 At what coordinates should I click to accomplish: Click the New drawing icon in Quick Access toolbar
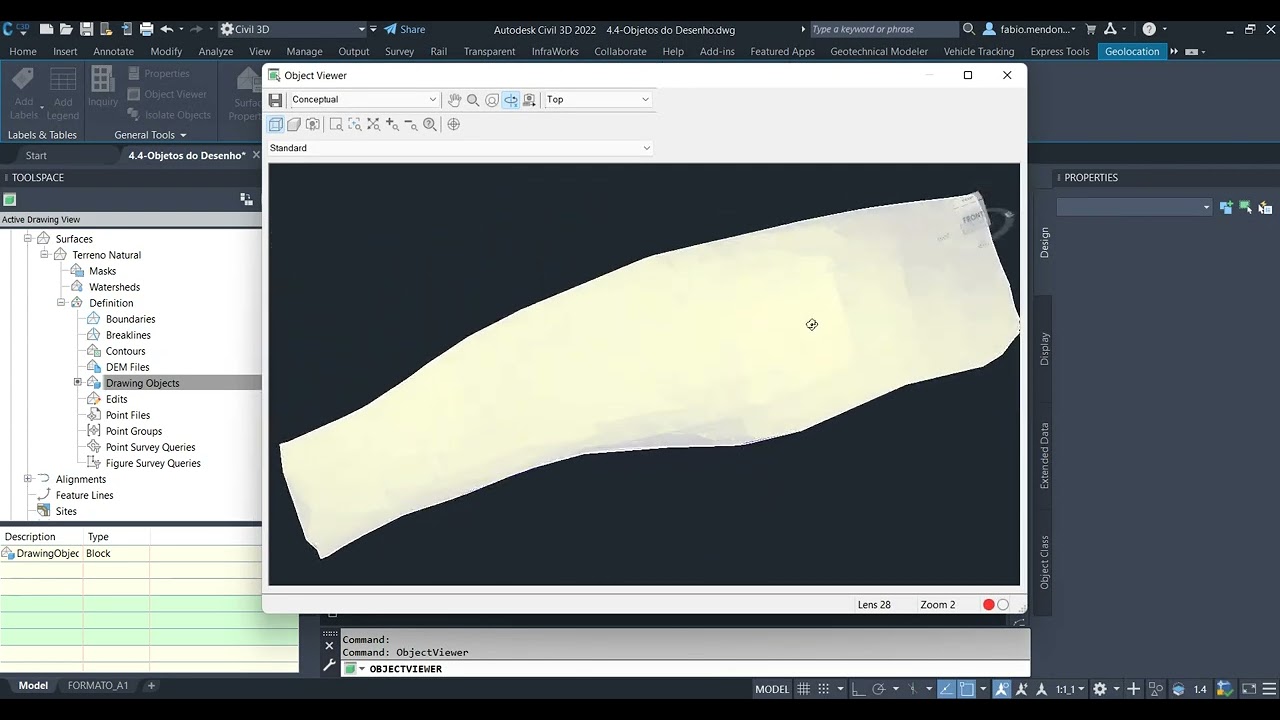[46, 29]
